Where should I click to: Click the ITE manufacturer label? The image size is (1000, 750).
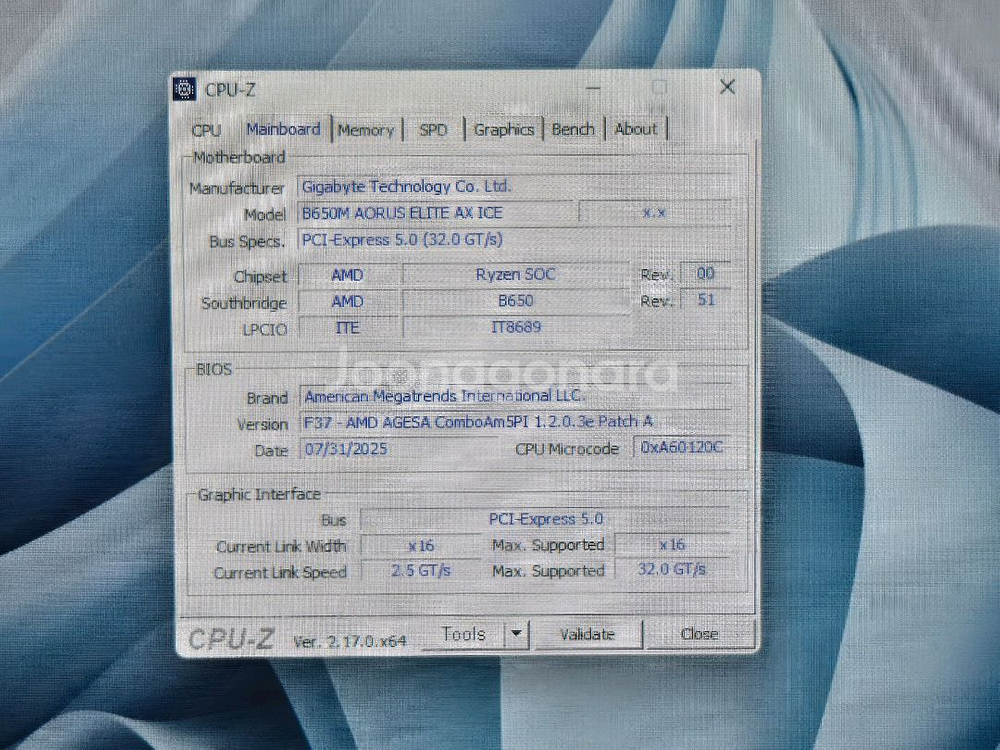[x=346, y=327]
